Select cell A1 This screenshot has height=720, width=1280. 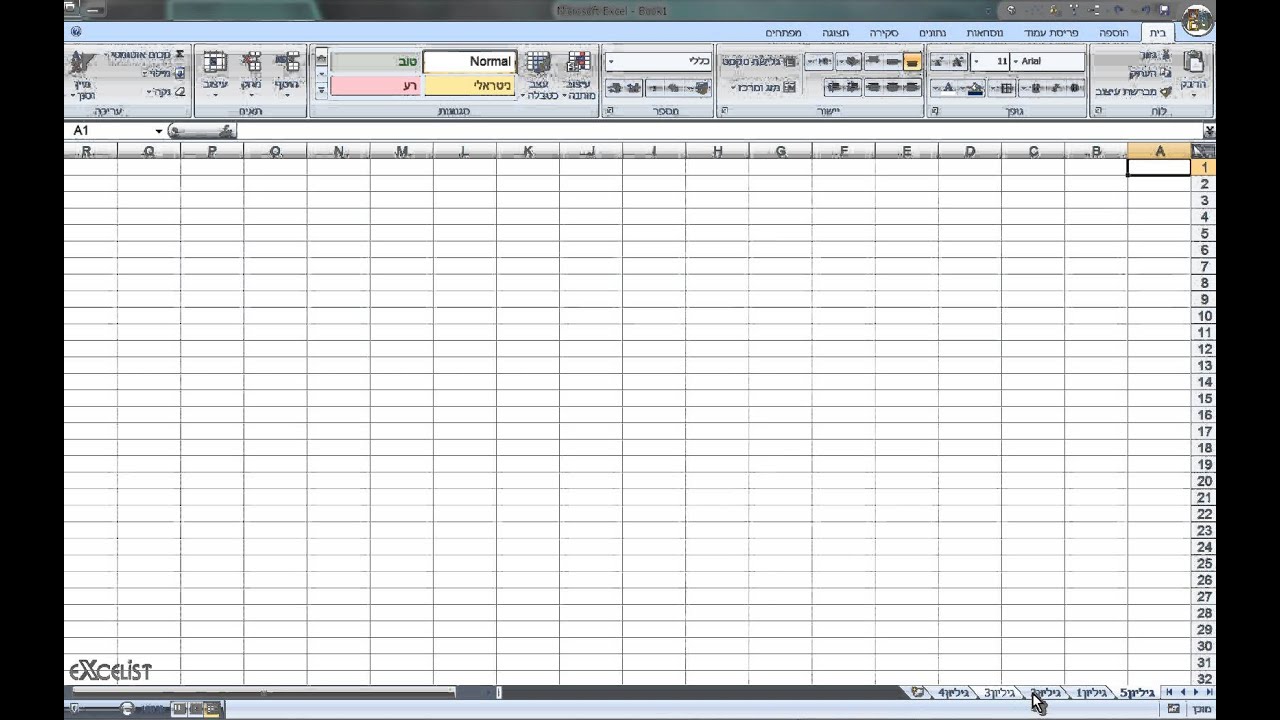click(x=1158, y=168)
